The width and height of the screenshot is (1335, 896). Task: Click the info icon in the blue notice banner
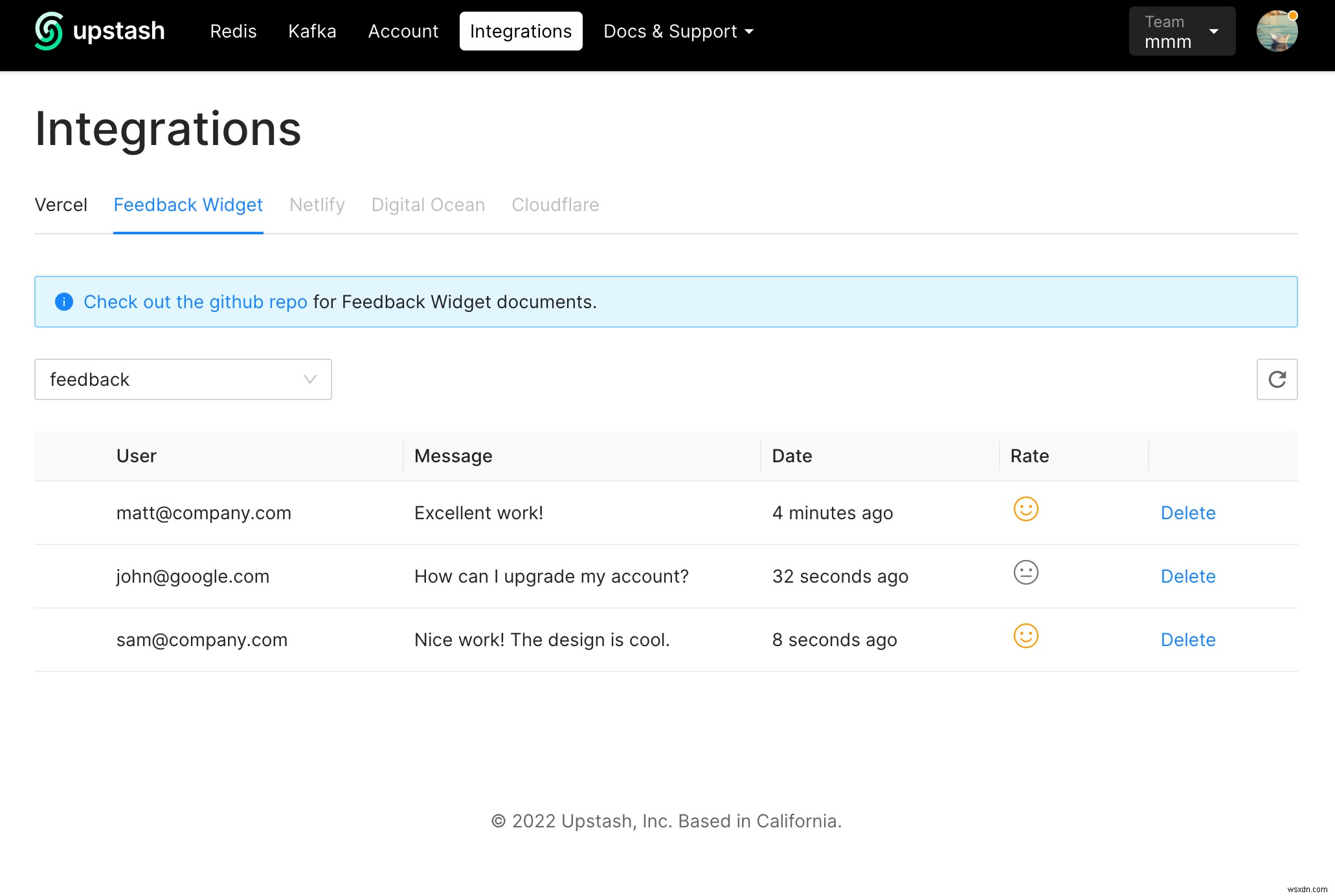point(63,302)
